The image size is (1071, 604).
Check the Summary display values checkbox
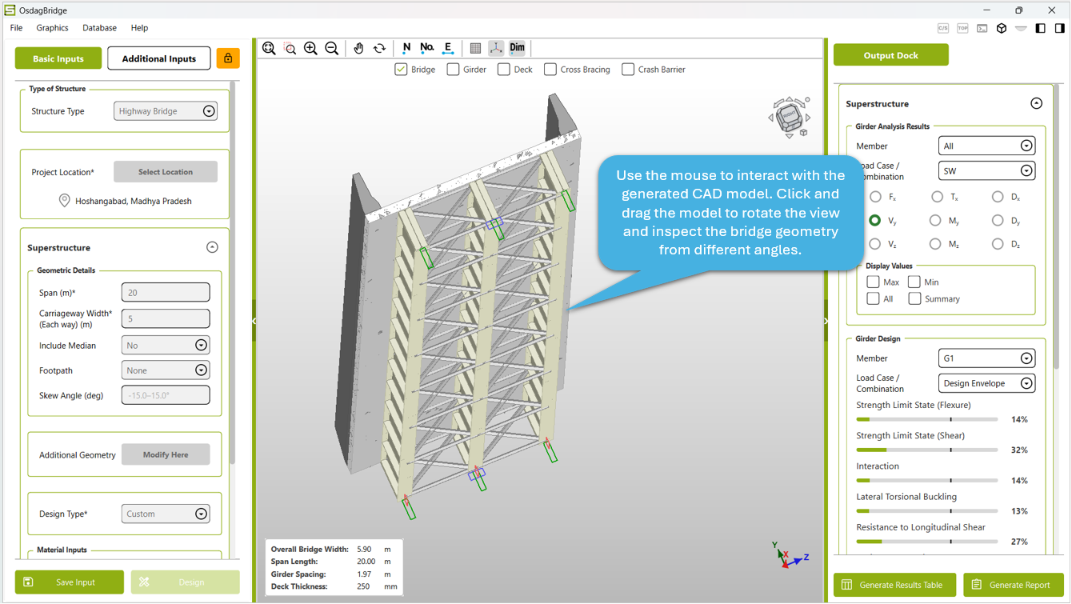pyautogui.click(x=915, y=299)
